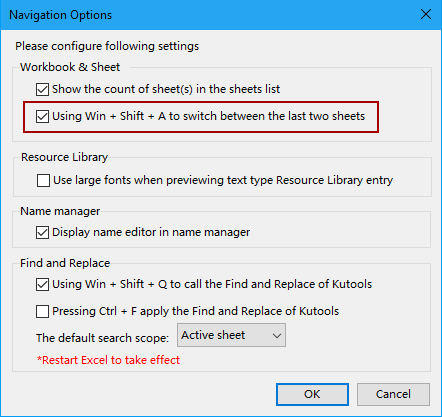
Task: Uncheck the Display name editor in name manager box
Action: [x=42, y=233]
